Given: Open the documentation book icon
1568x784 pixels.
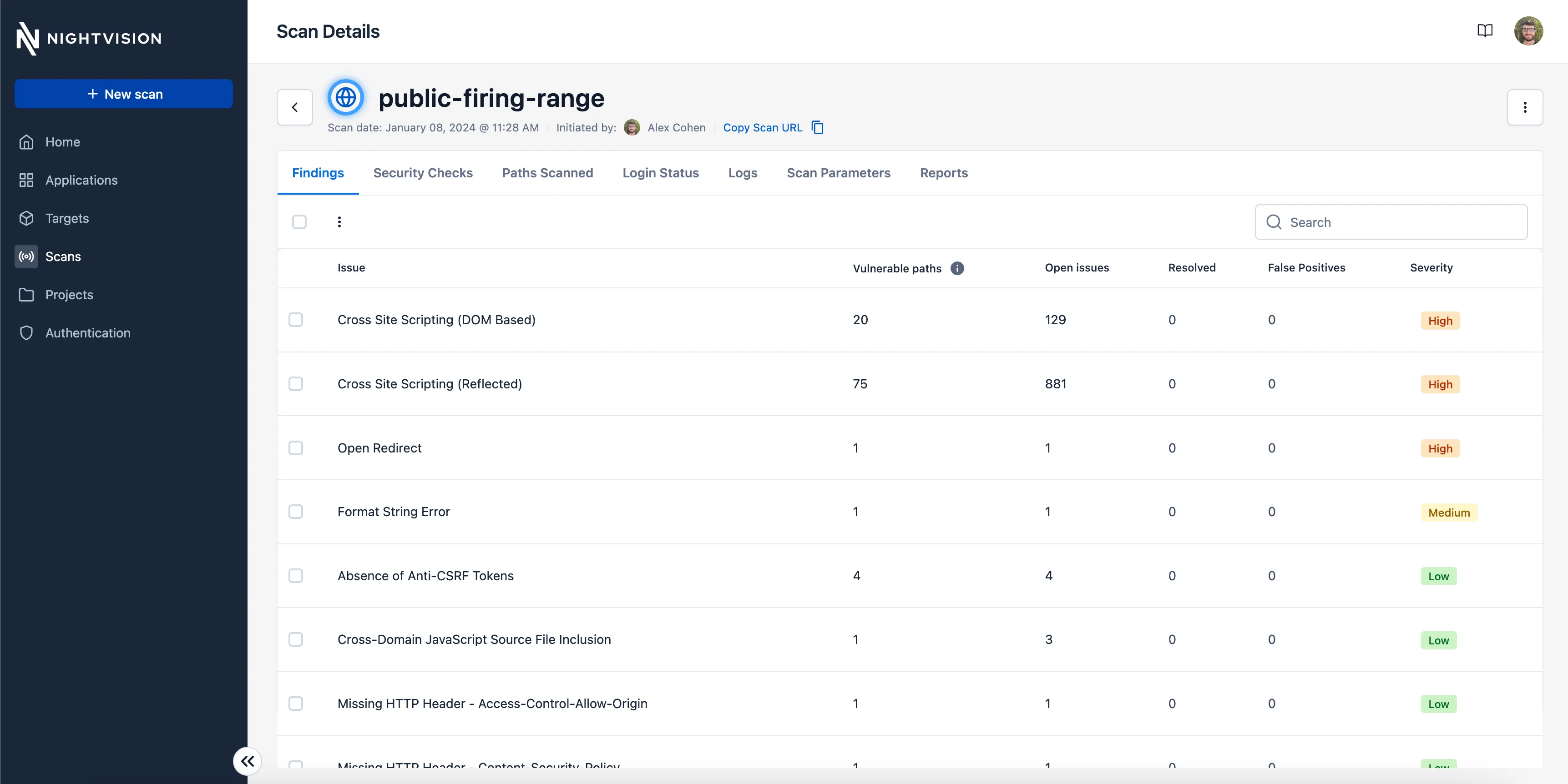Looking at the screenshot, I should pyautogui.click(x=1485, y=31).
